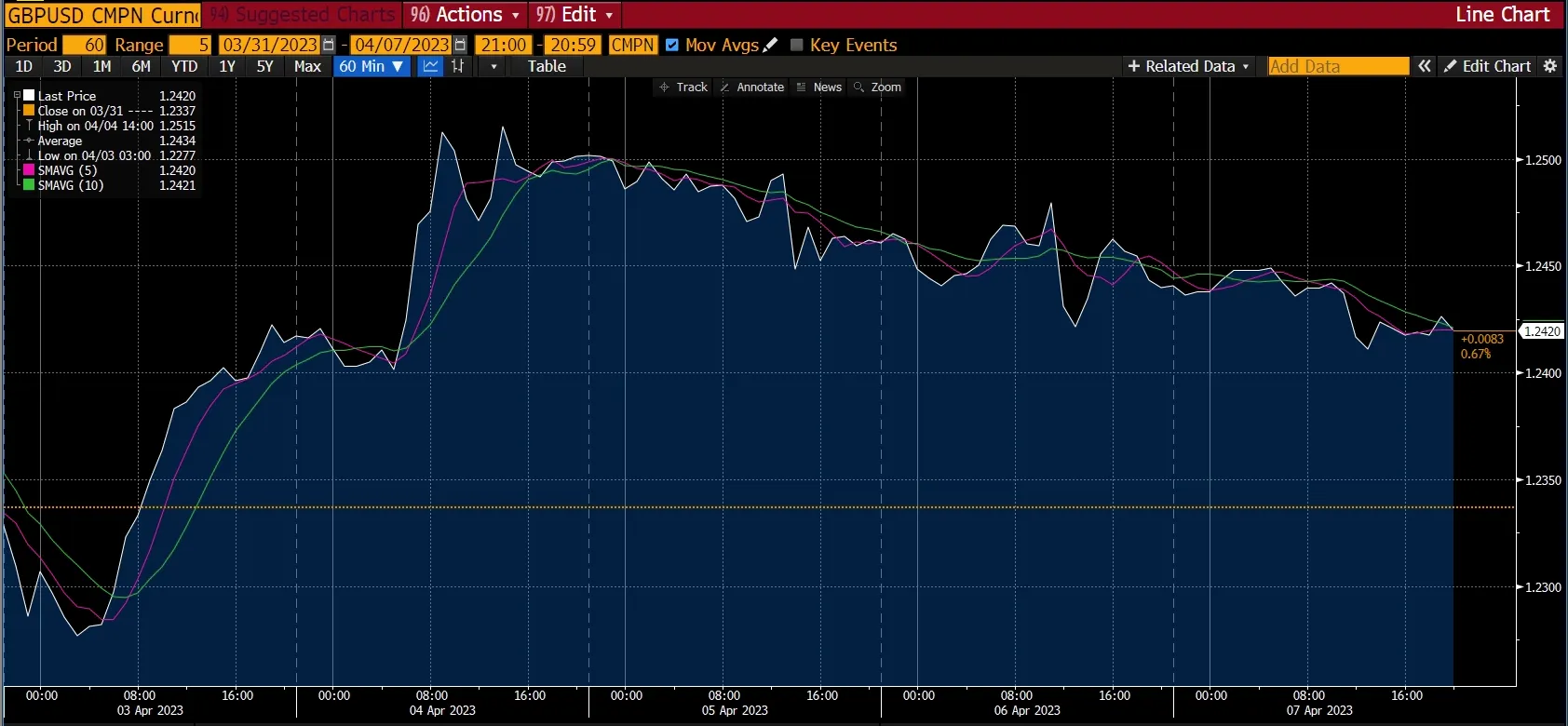Activate the Zoom magnifier tool

878,87
